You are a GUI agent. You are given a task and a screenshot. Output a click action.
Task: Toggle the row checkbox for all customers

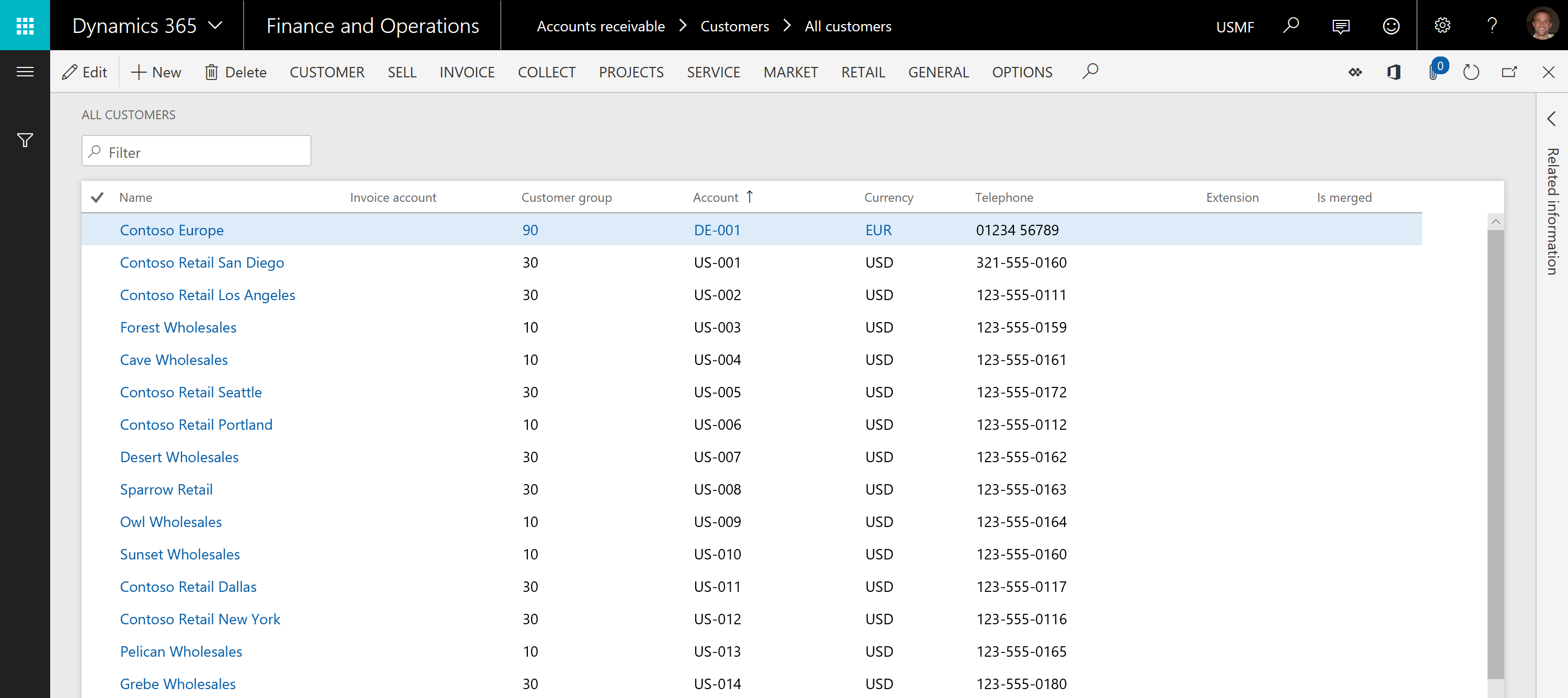[x=97, y=197]
